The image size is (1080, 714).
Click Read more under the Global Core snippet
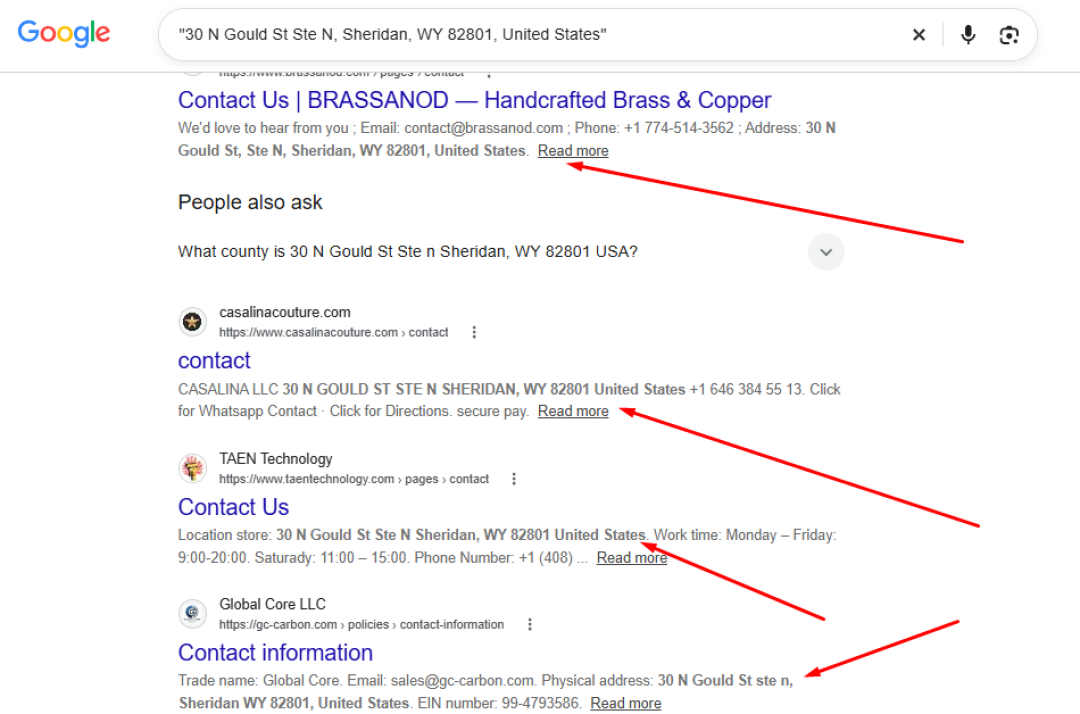[626, 703]
